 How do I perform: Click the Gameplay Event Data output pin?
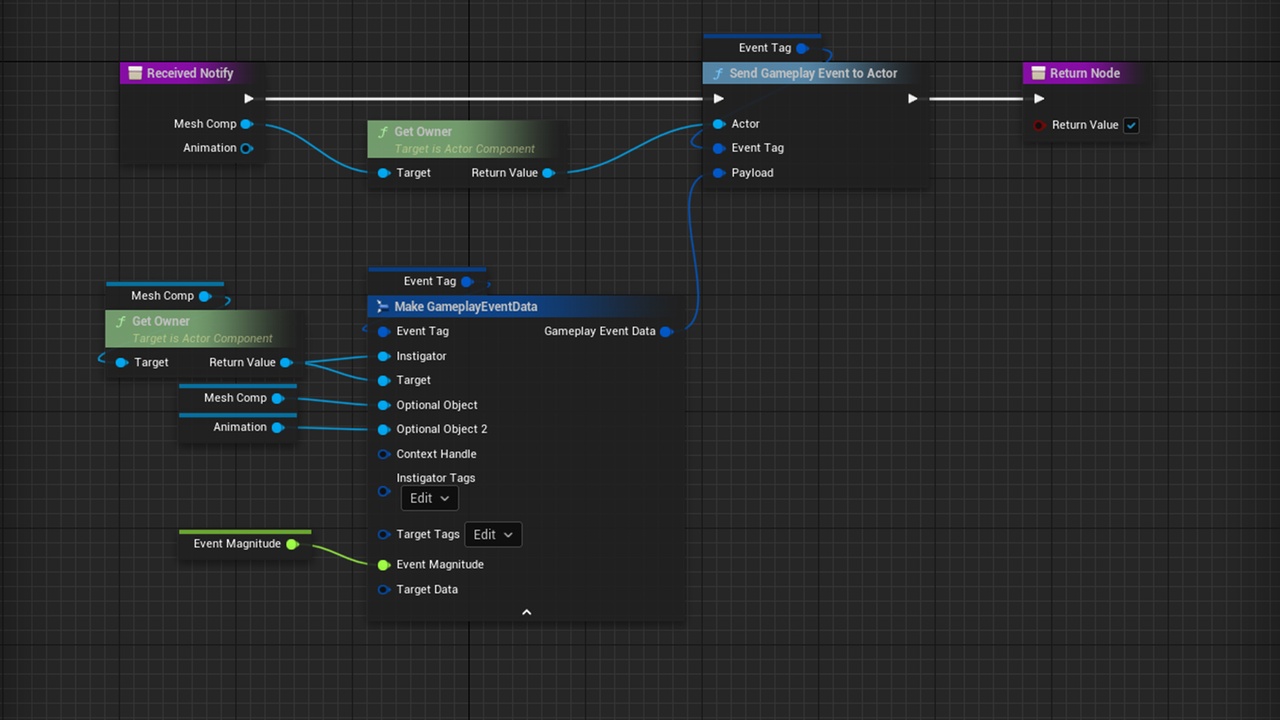666,331
